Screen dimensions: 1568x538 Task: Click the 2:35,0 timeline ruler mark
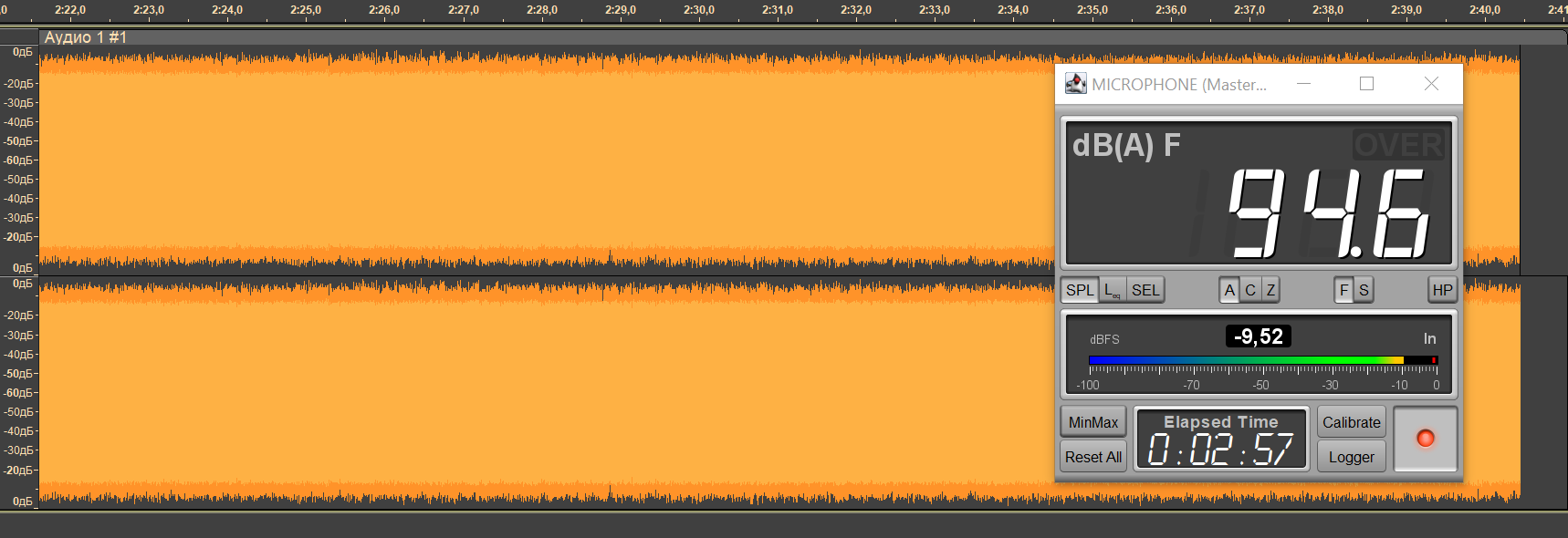[1092, 10]
